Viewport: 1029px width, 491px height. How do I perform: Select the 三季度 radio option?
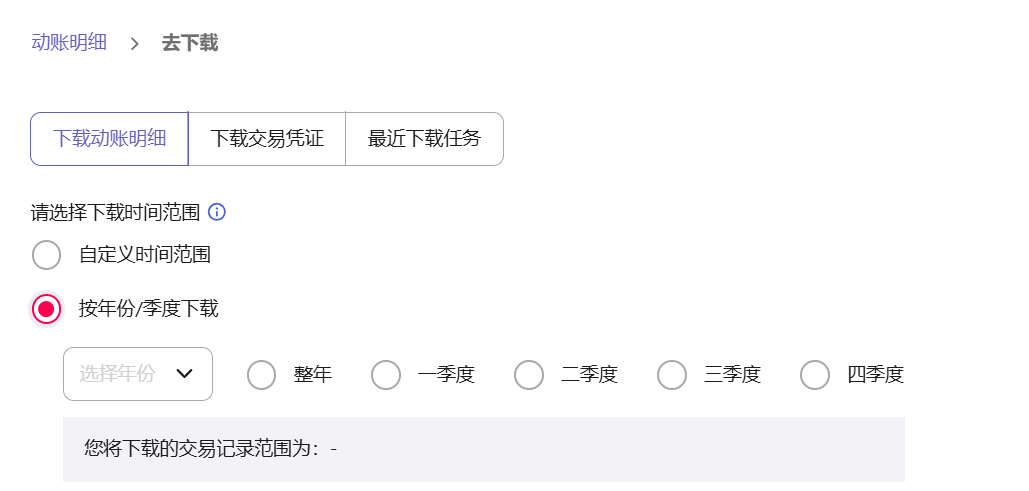672,375
